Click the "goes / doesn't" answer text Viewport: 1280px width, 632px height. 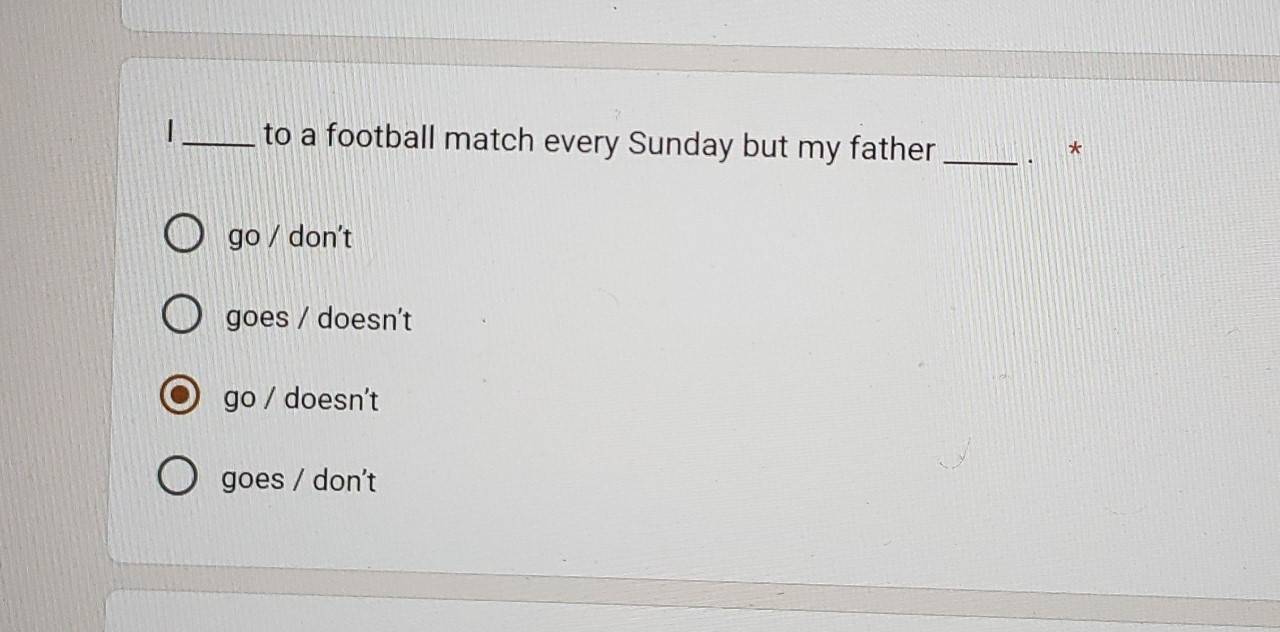[318, 319]
